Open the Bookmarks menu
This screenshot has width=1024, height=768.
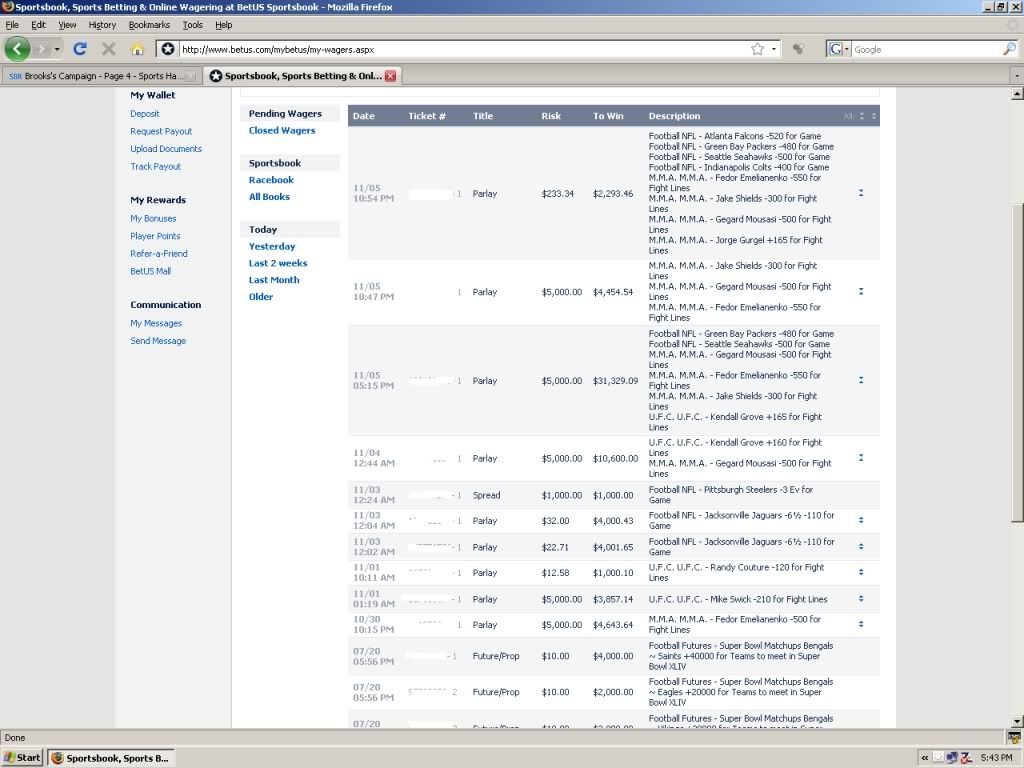click(149, 25)
